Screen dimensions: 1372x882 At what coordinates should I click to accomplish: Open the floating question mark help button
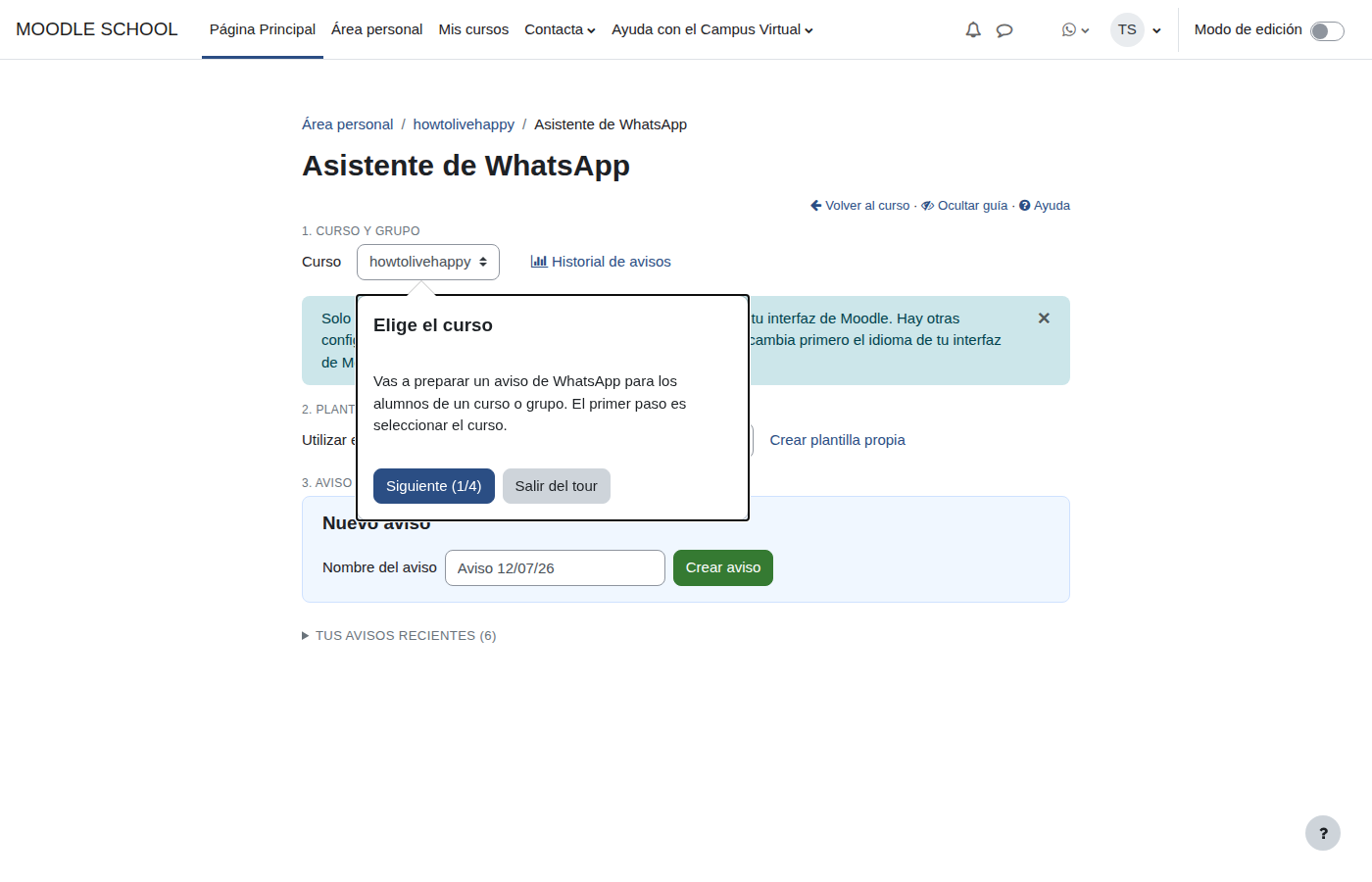click(x=1323, y=833)
